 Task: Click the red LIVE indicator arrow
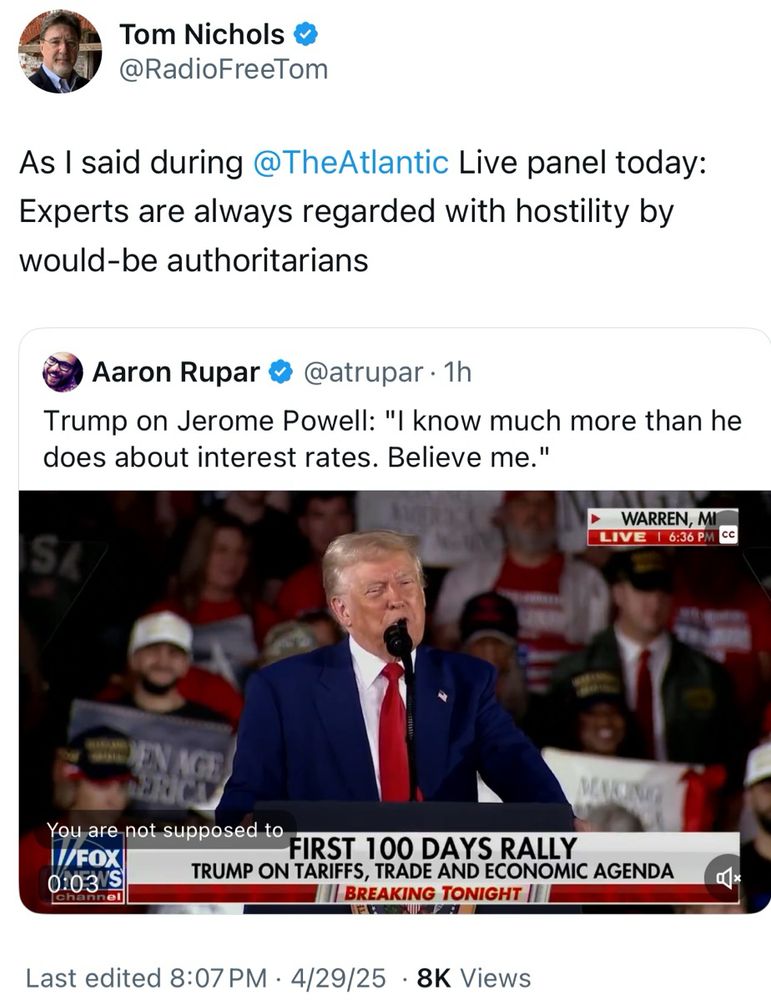pos(596,518)
